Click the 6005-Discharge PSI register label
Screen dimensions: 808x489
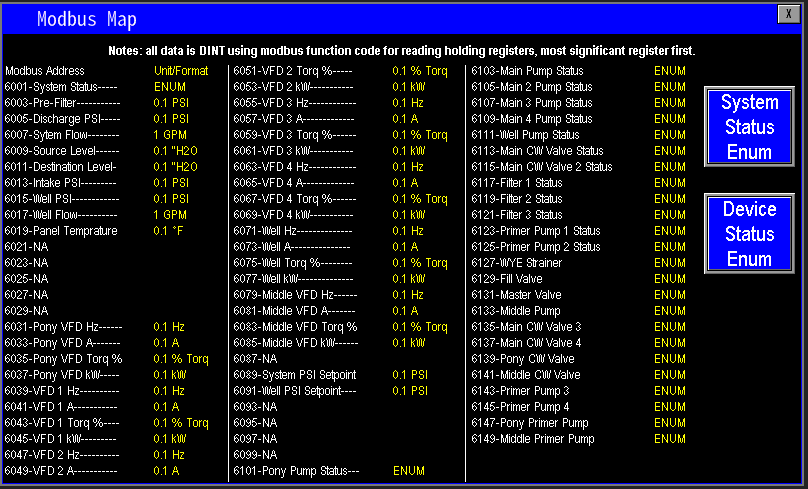[62, 119]
